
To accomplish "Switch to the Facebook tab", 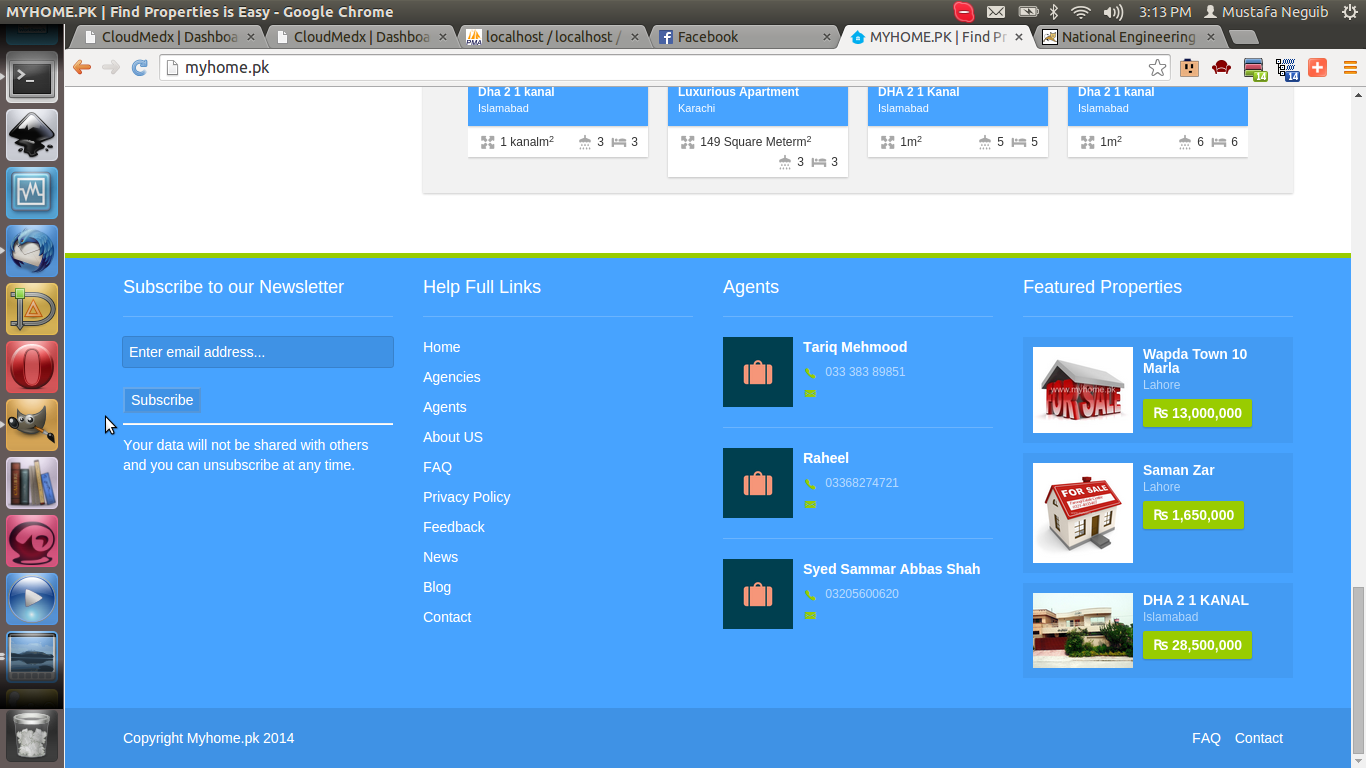I will click(x=745, y=37).
